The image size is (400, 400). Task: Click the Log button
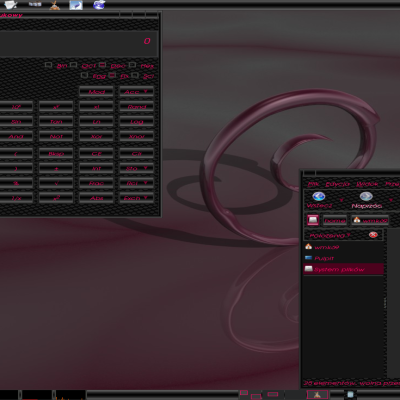pos(136,122)
